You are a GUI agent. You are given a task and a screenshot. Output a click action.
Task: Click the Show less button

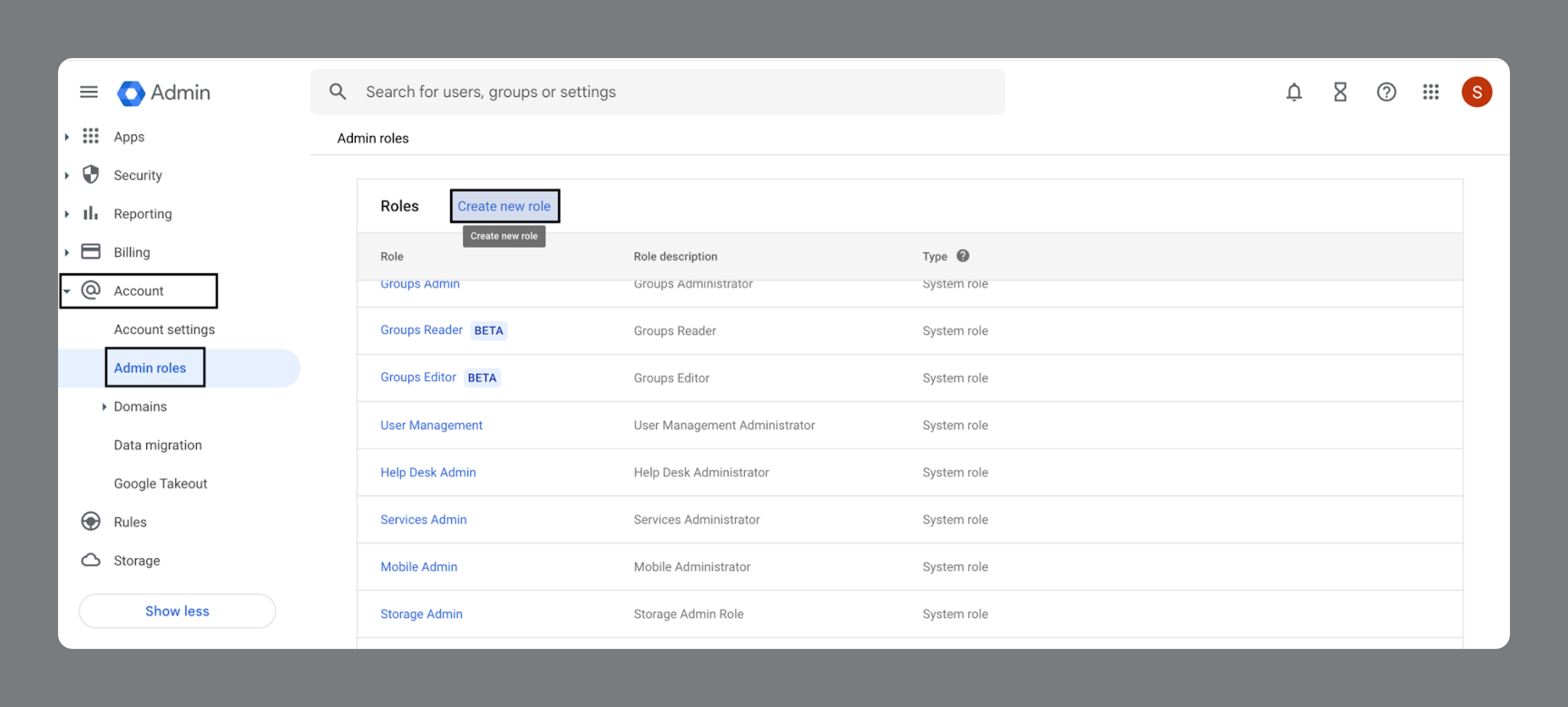tap(177, 611)
